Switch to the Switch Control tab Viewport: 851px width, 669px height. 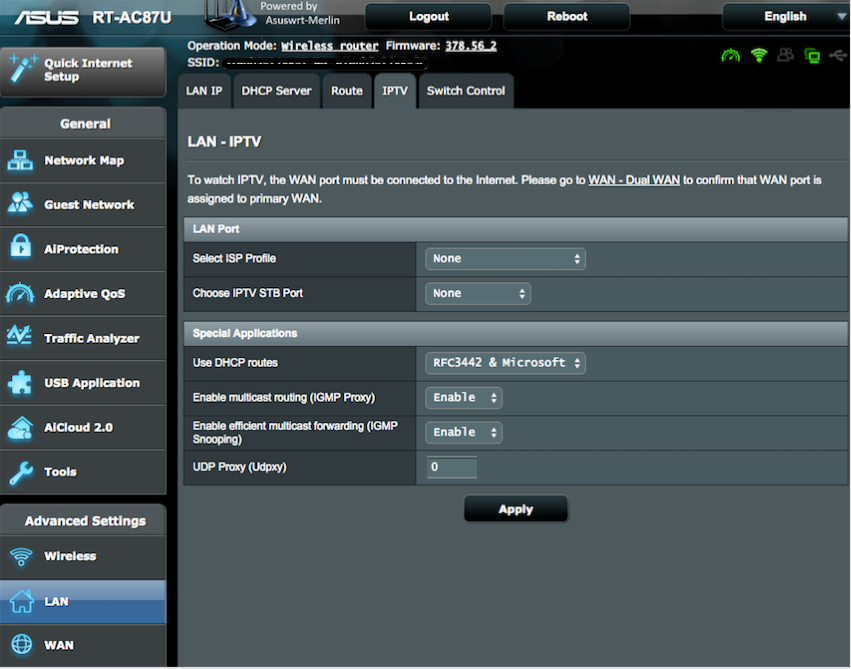click(466, 91)
